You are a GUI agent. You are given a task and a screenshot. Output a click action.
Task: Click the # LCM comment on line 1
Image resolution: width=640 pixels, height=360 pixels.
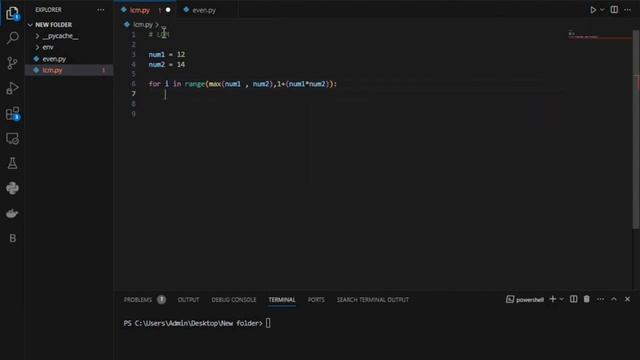159,35
